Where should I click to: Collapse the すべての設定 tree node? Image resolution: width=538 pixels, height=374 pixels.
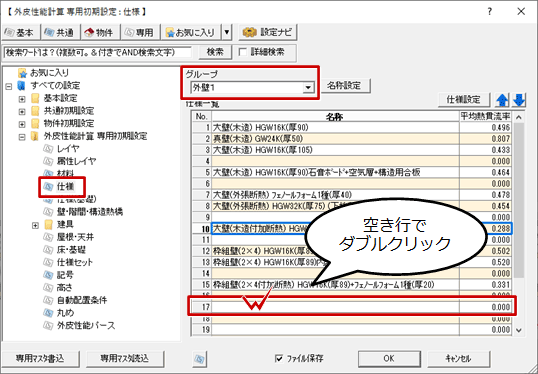[x=9, y=86]
